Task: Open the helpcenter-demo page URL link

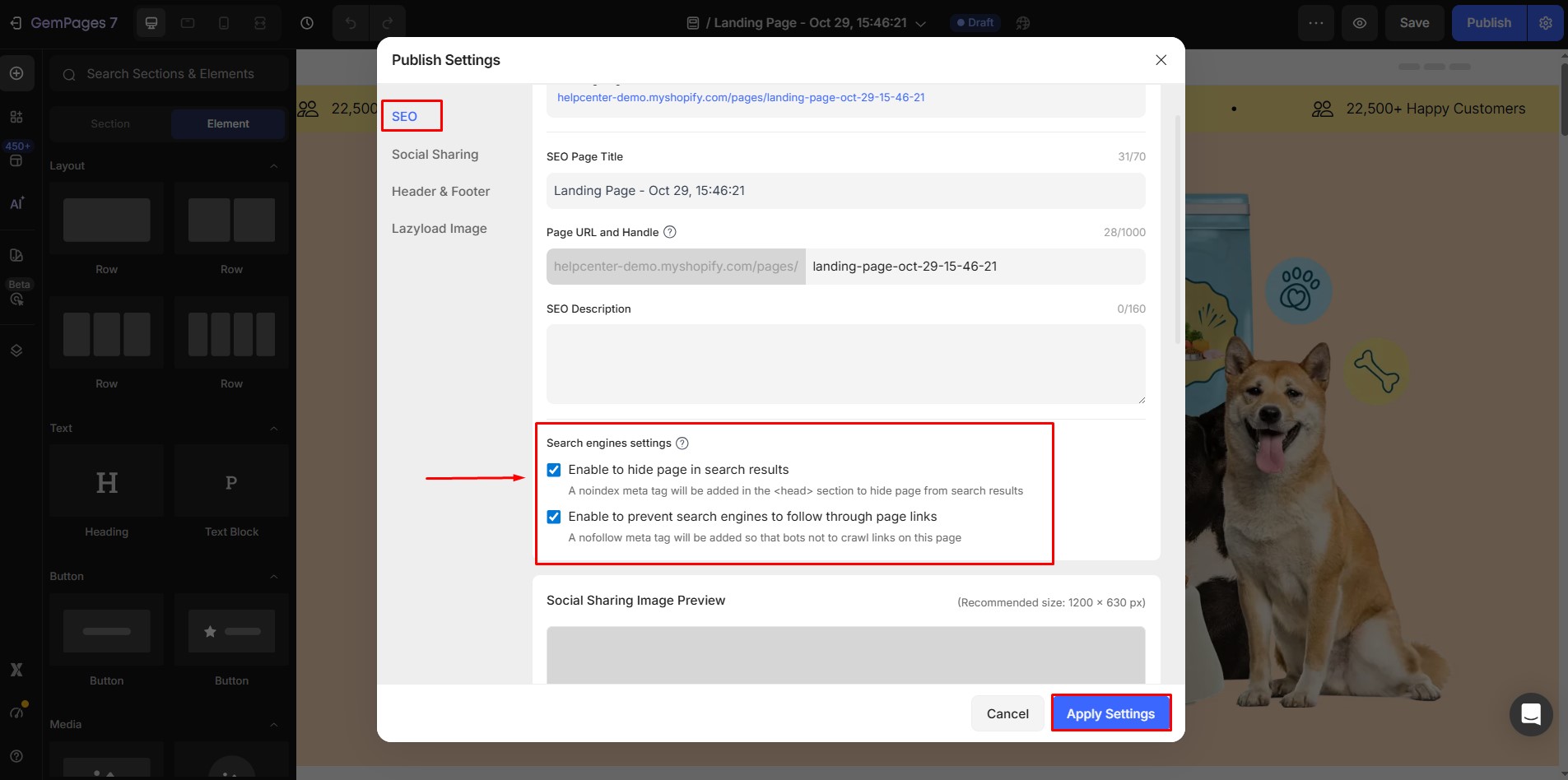Action: (x=741, y=97)
